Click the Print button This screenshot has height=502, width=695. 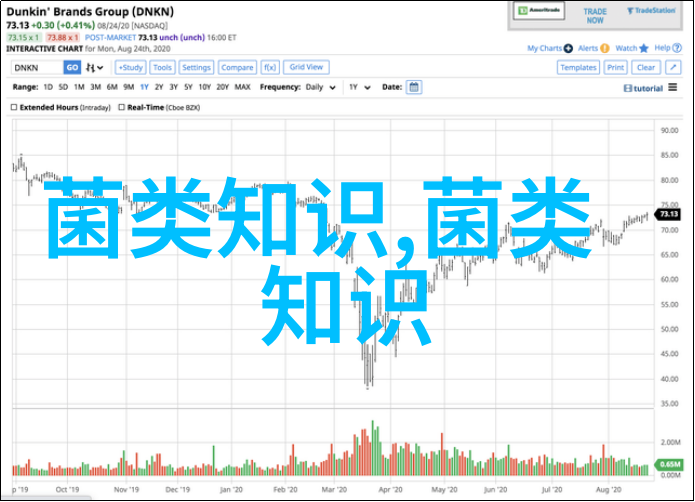tap(615, 67)
